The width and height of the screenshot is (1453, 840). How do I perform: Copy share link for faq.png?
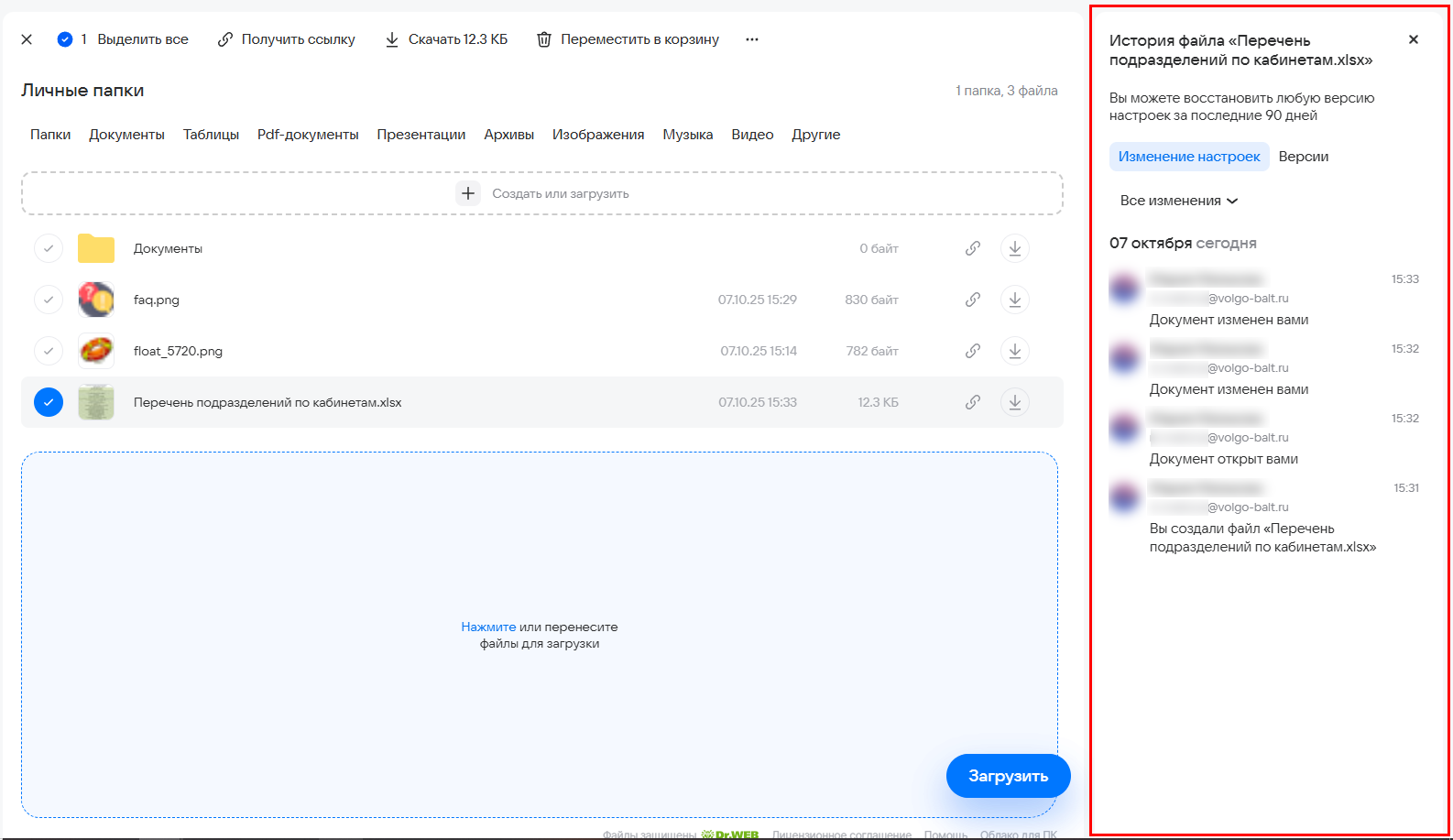tap(973, 300)
